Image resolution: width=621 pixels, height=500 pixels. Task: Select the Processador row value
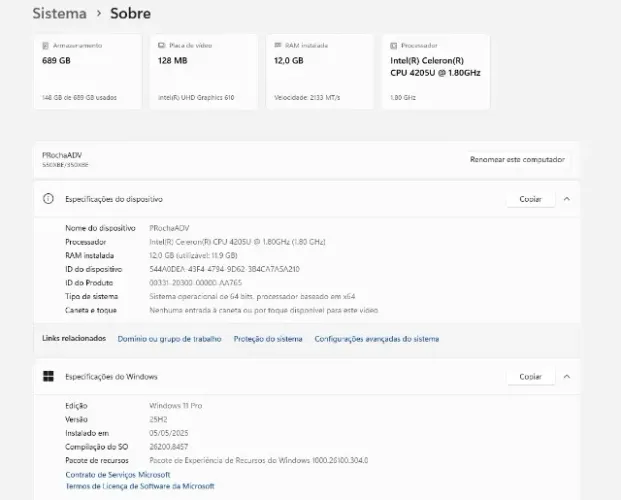tap(237, 242)
